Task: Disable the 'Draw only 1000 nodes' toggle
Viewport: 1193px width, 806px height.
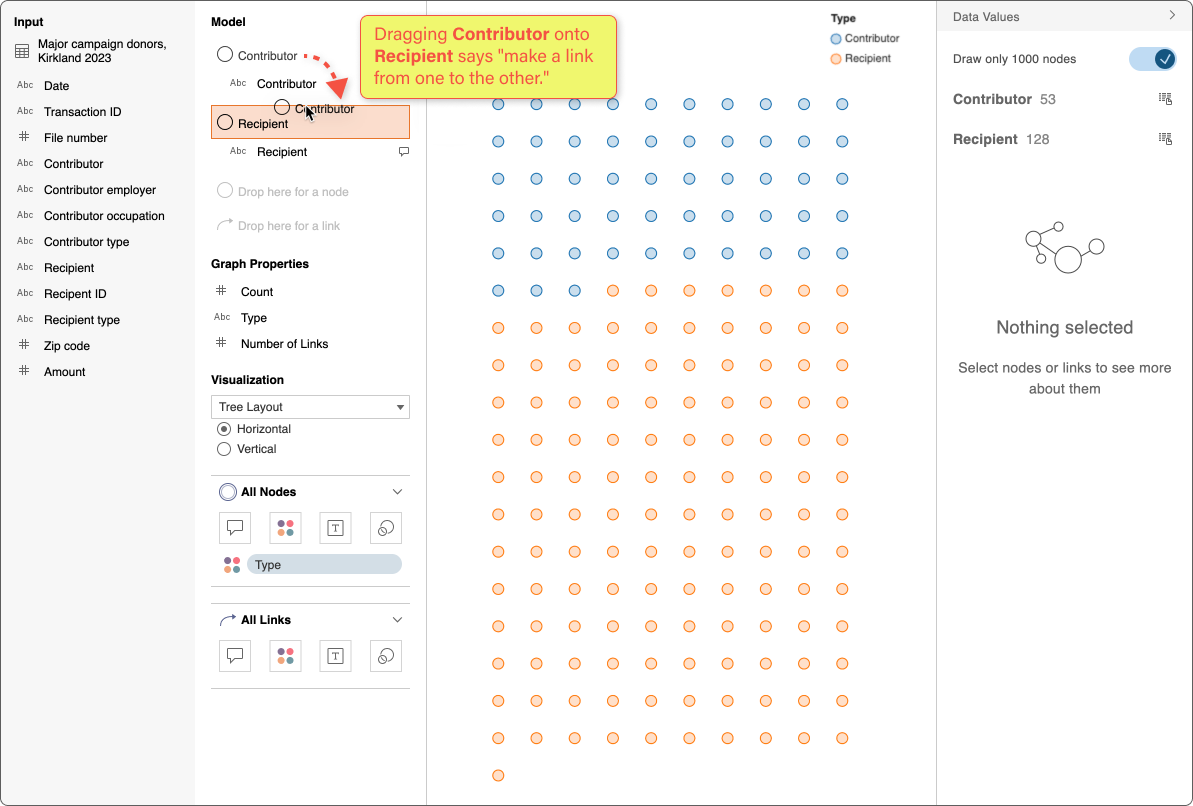Action: (1152, 59)
